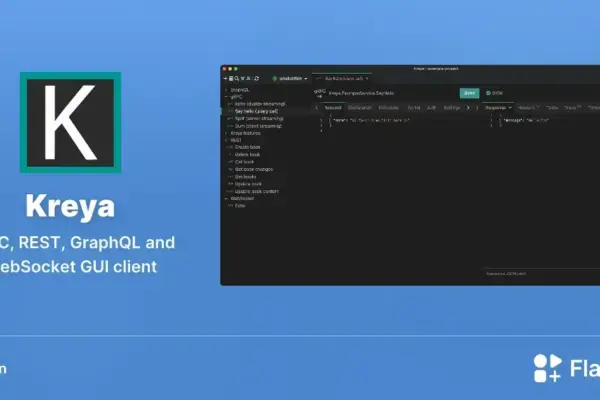The image size is (600, 400).
Task: Close the Say hello request tab
Action: point(367,78)
